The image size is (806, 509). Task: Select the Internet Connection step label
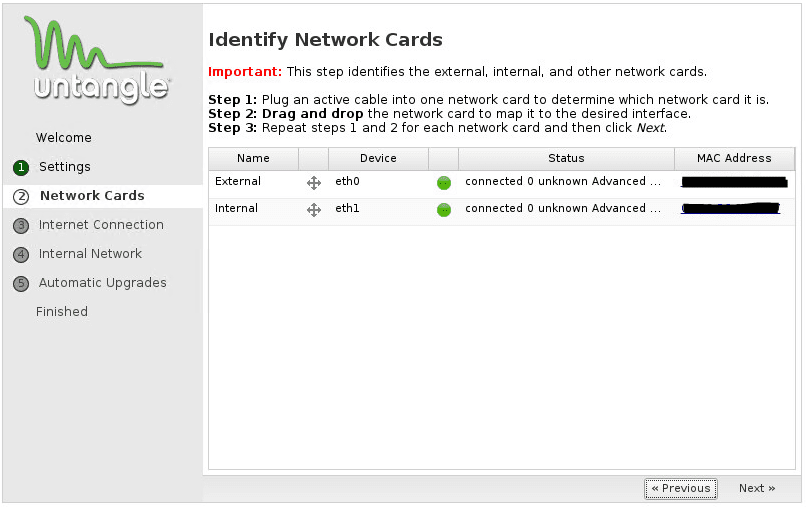click(101, 225)
